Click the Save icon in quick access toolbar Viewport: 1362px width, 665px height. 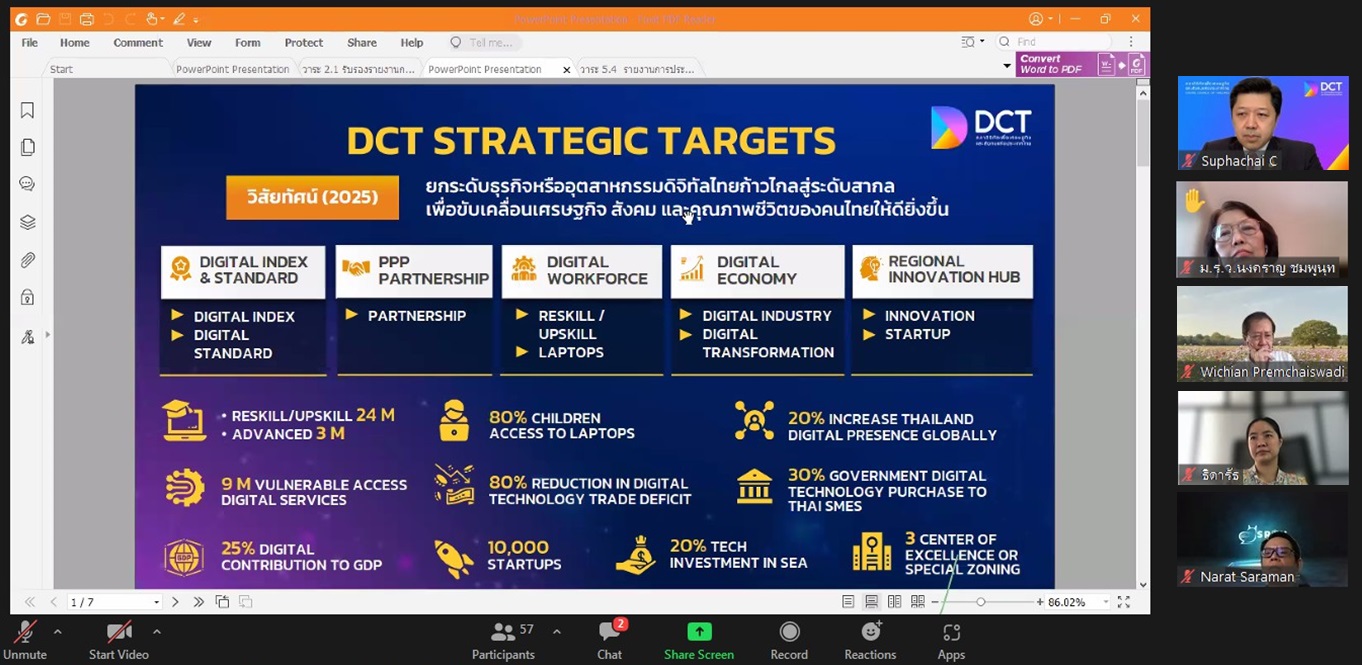point(65,19)
